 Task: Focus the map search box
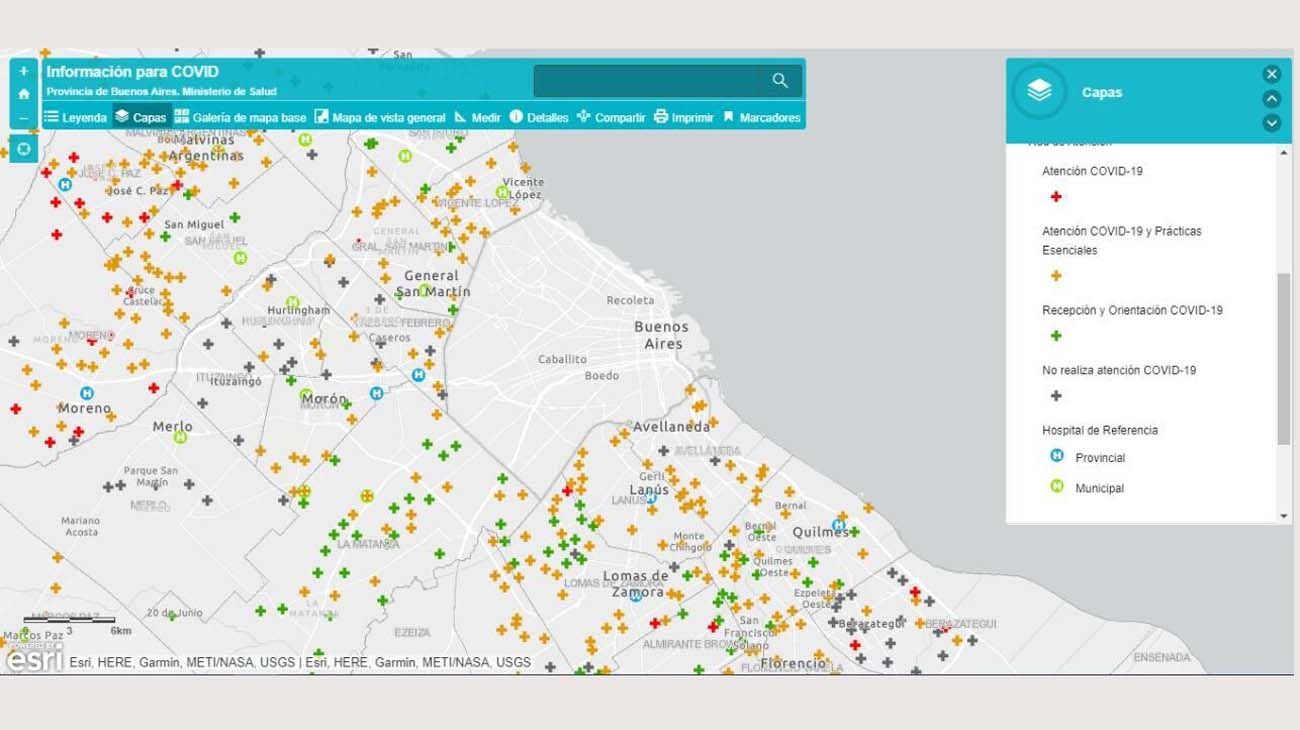pos(667,81)
